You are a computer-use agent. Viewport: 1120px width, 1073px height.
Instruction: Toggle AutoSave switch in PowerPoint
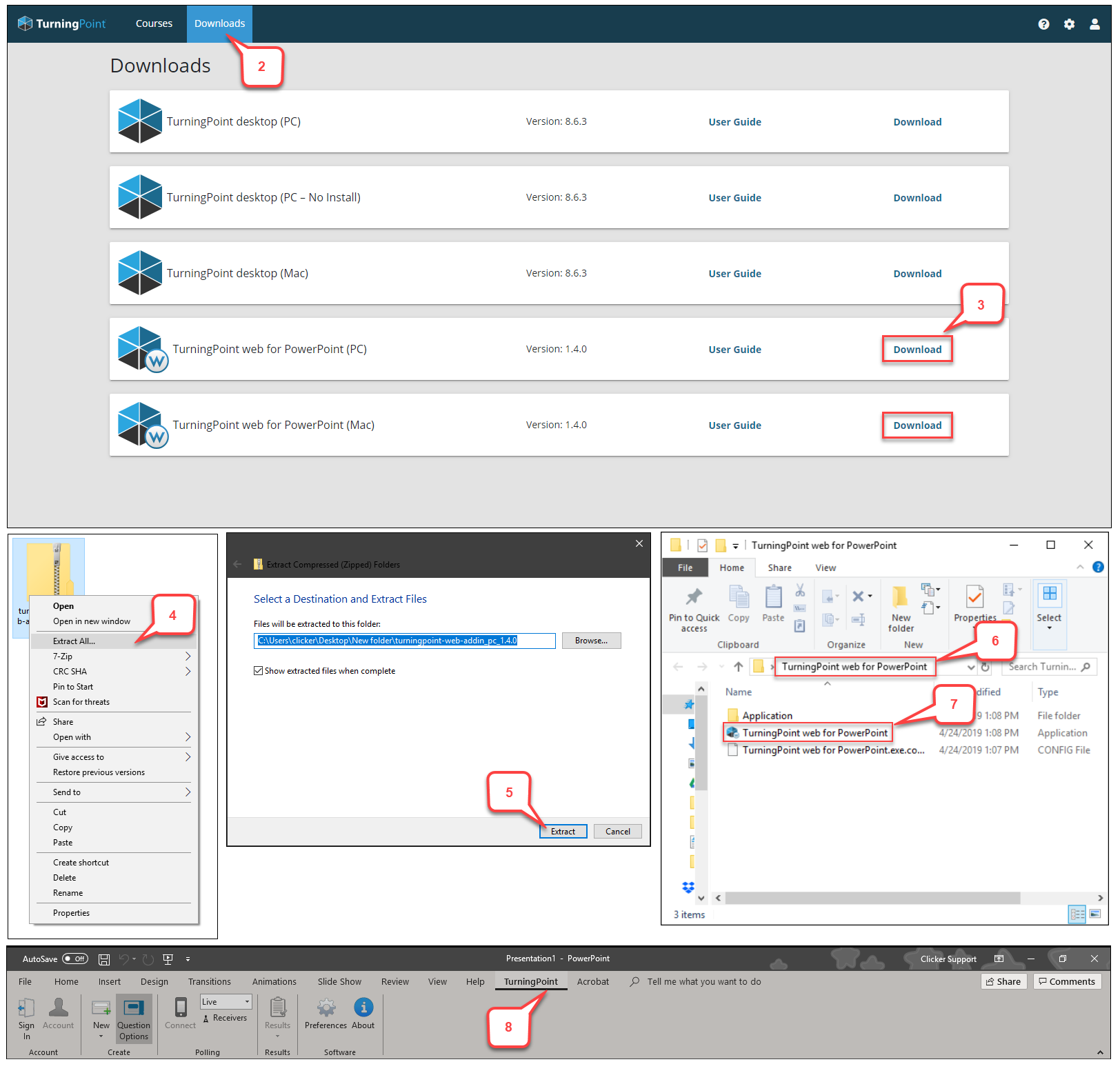pos(75,959)
